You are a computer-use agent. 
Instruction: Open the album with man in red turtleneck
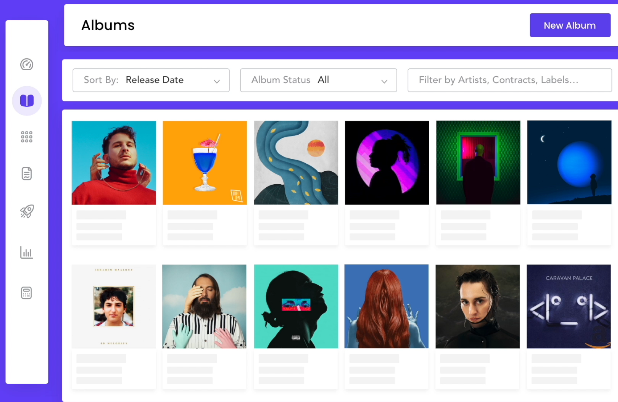pyautogui.click(x=114, y=163)
